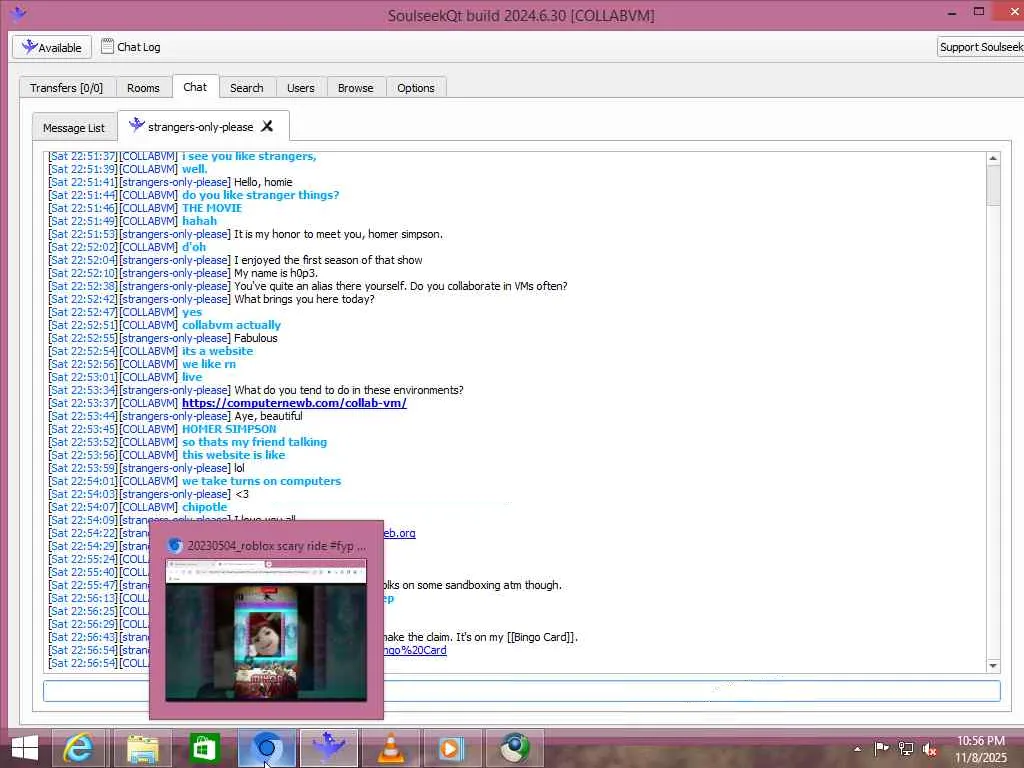Click message 'THE MOVIE'
This screenshot has width=1024, height=768.
tap(212, 208)
